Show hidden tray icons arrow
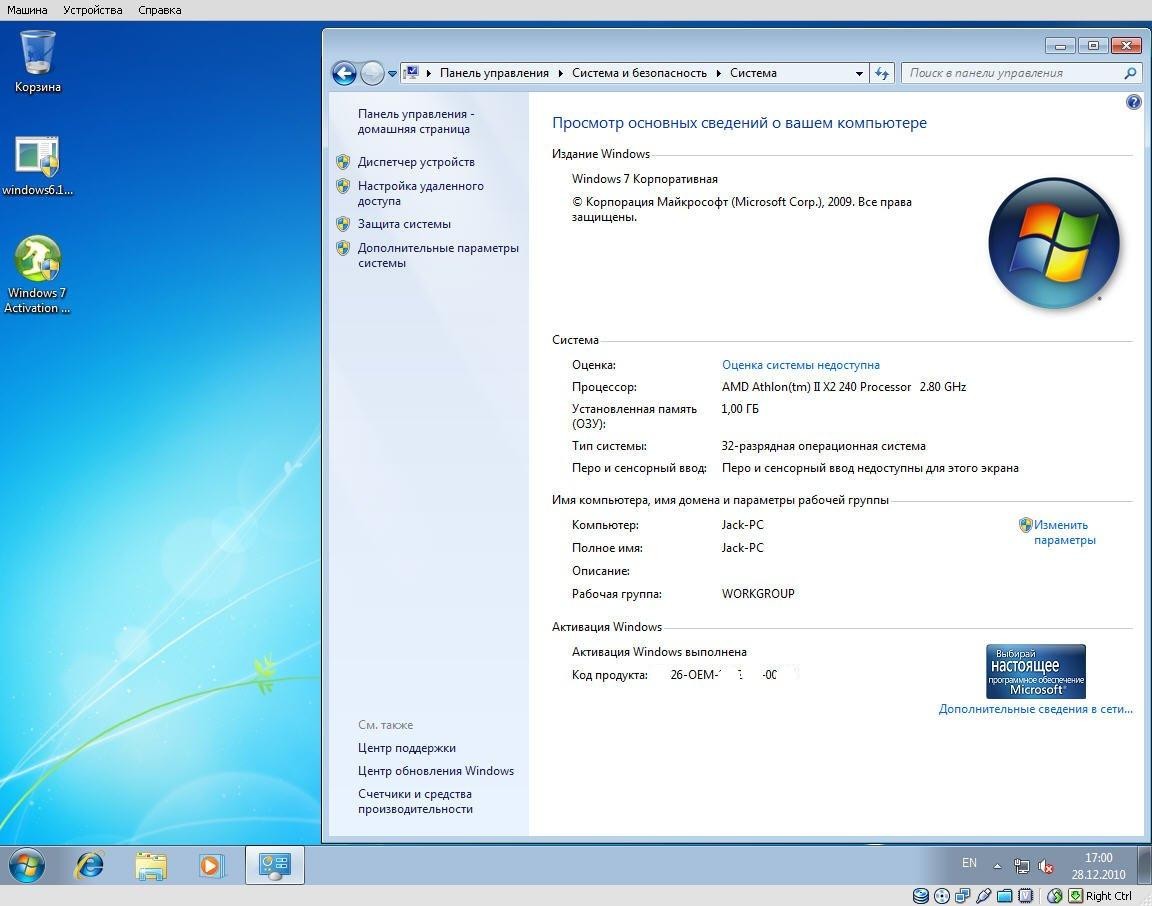Image resolution: width=1152 pixels, height=906 pixels. pyautogui.click(x=997, y=866)
